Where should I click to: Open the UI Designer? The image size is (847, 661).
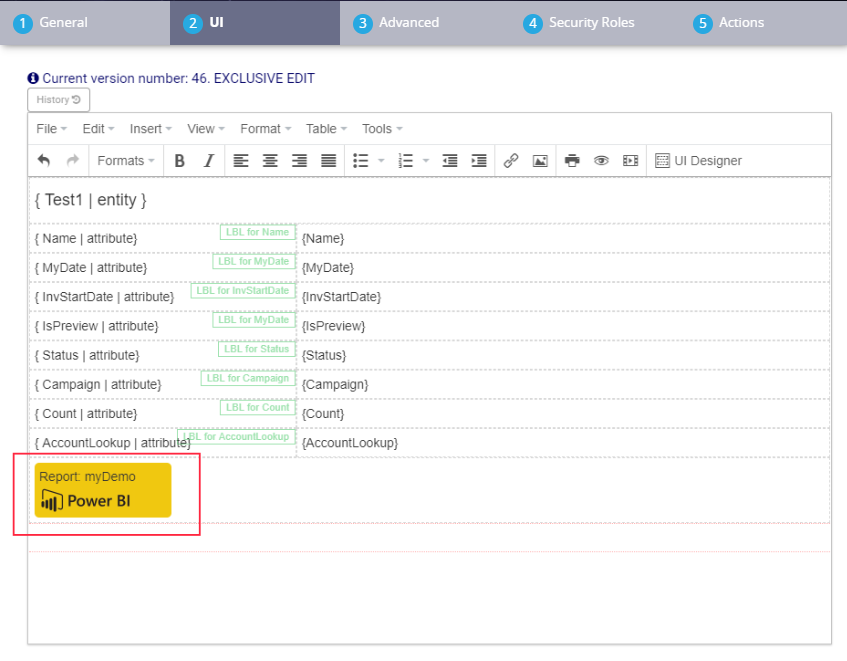tap(698, 161)
